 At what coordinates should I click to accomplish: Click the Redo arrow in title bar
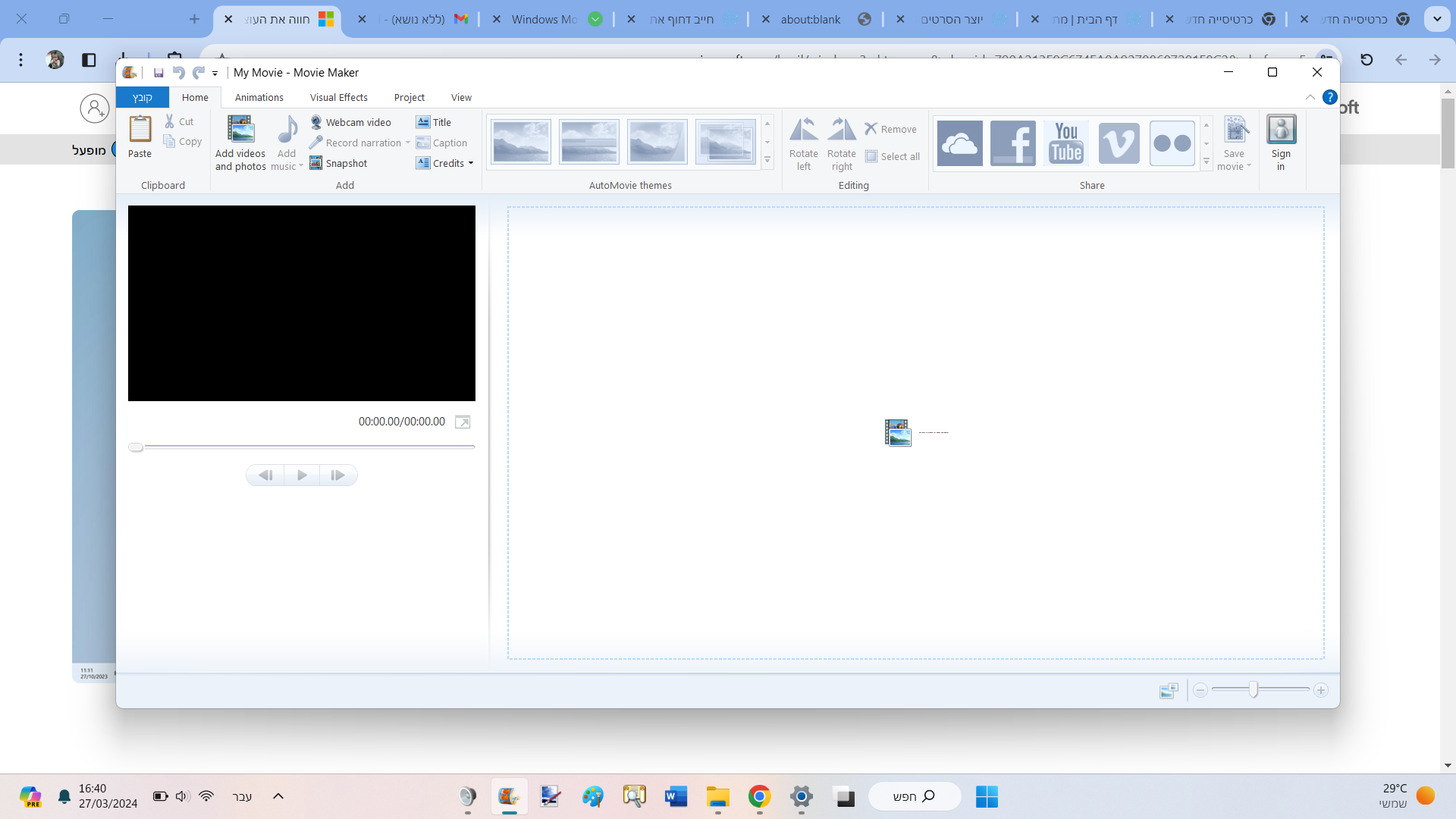click(x=199, y=73)
